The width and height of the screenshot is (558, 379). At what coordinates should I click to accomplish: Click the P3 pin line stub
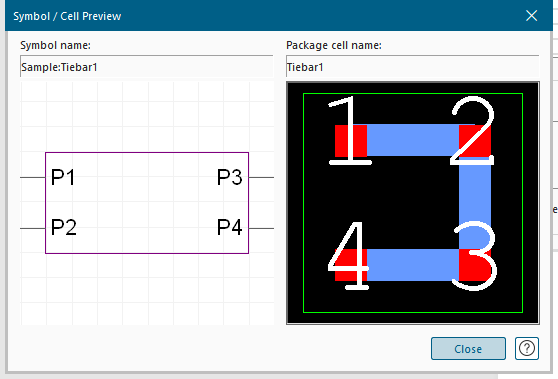pos(262,177)
